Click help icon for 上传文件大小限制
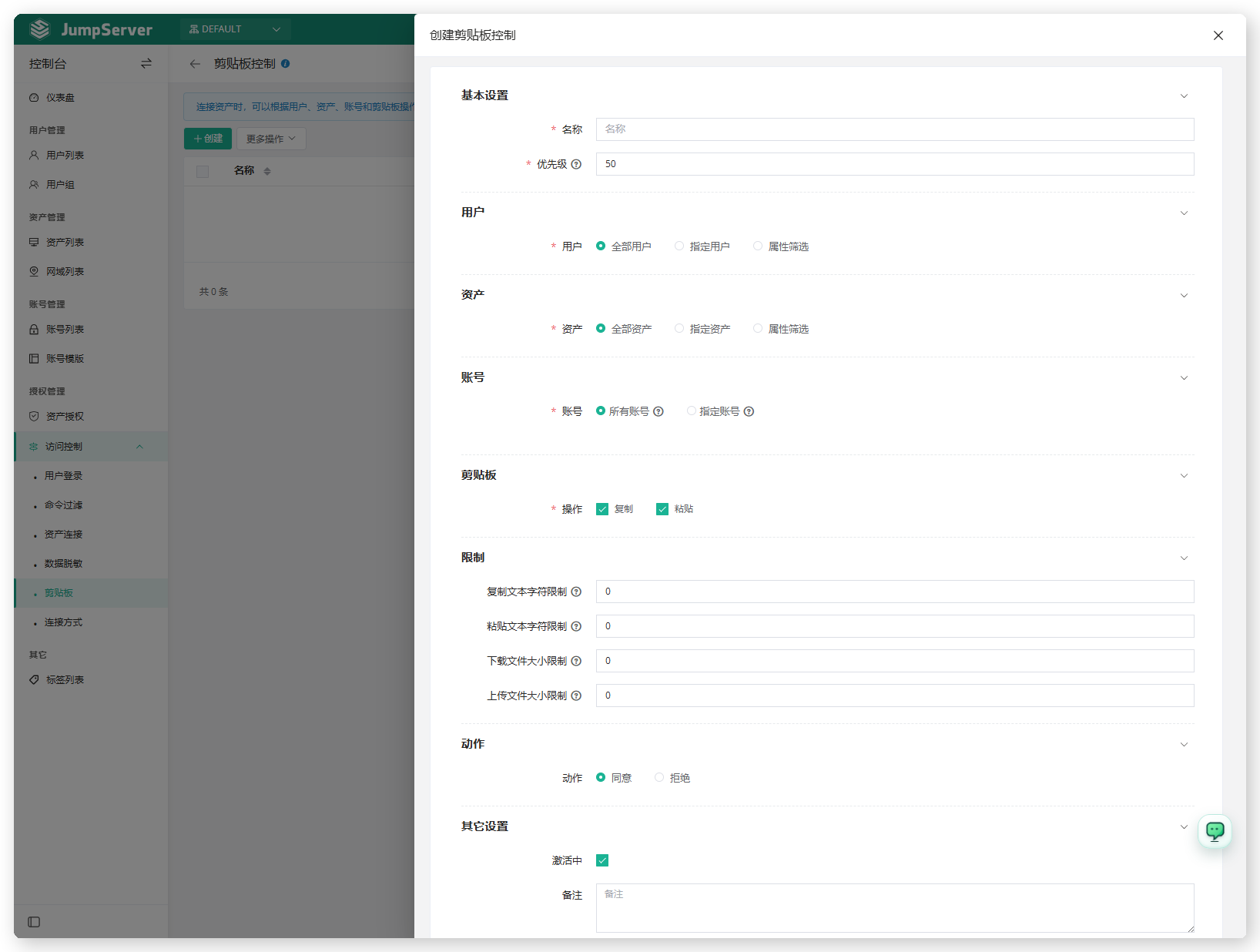1260x952 pixels. (576, 696)
